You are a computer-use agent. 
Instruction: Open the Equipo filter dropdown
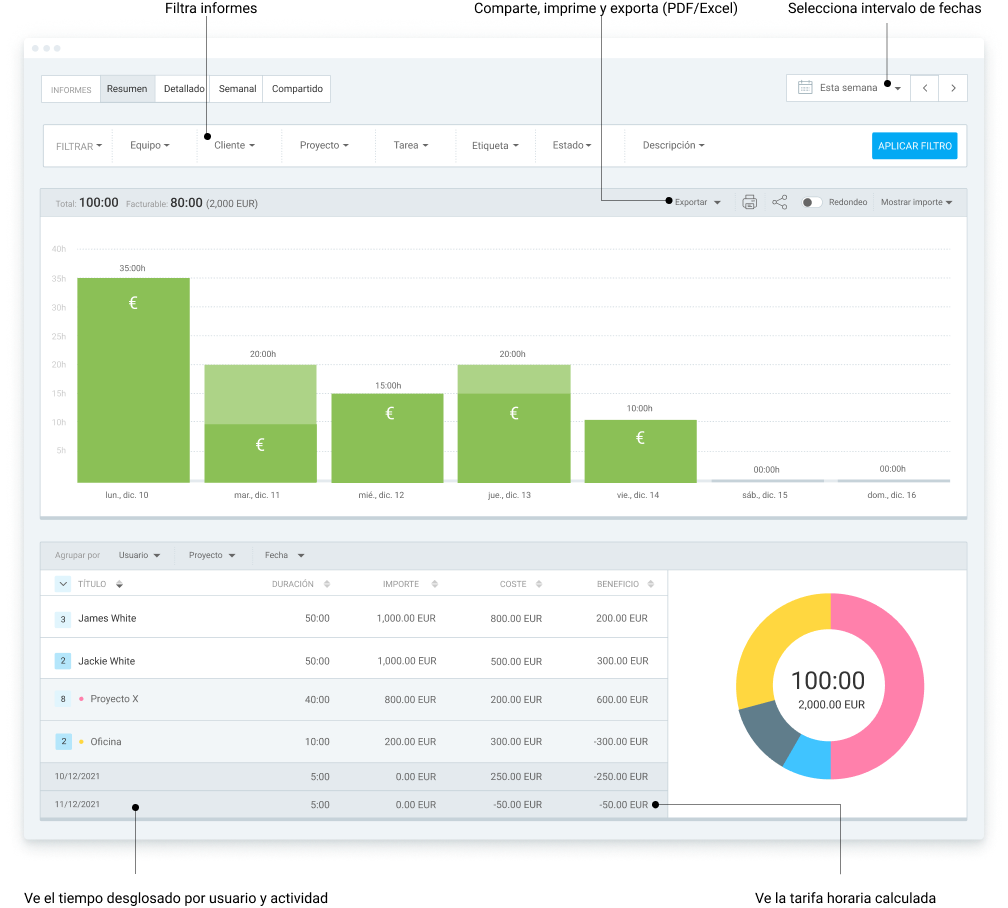click(150, 145)
